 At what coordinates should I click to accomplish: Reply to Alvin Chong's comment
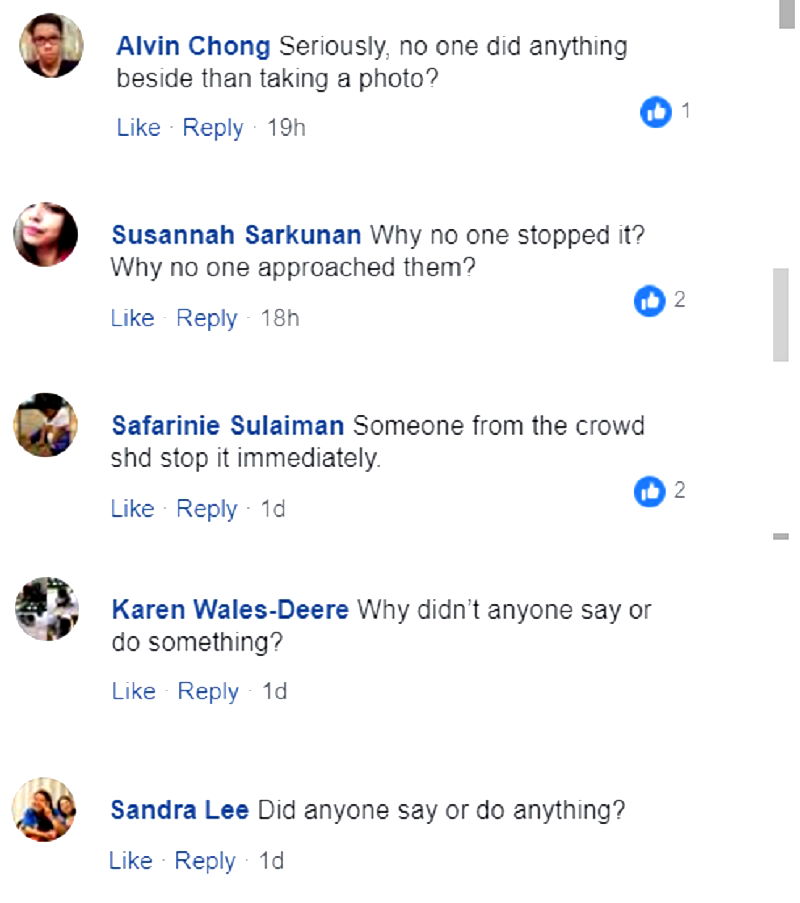click(212, 128)
